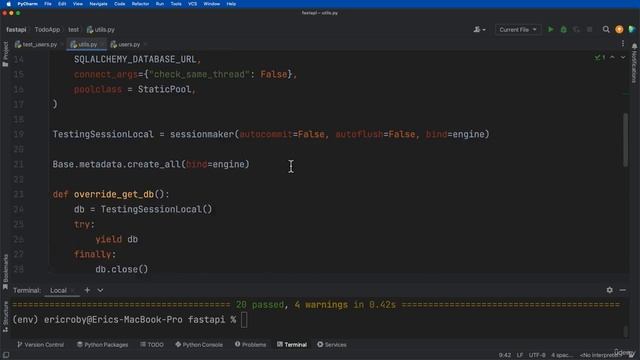Open the Navigate menu
The image size is (640, 360).
coord(98,4)
